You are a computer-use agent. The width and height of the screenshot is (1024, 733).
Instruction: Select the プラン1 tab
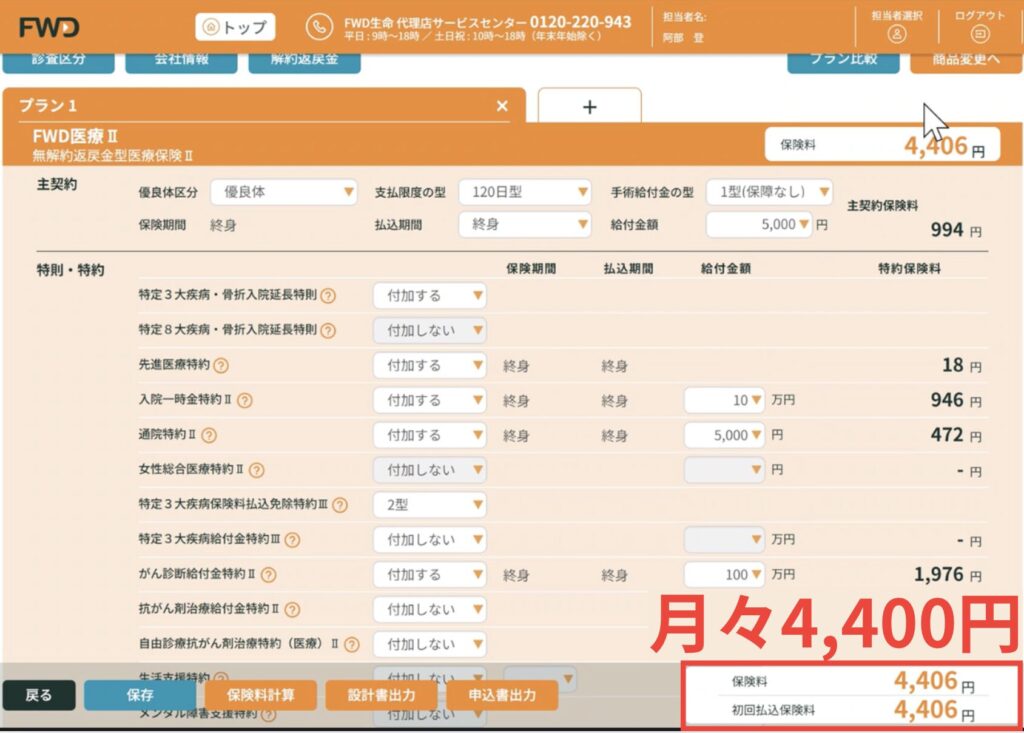point(264,105)
